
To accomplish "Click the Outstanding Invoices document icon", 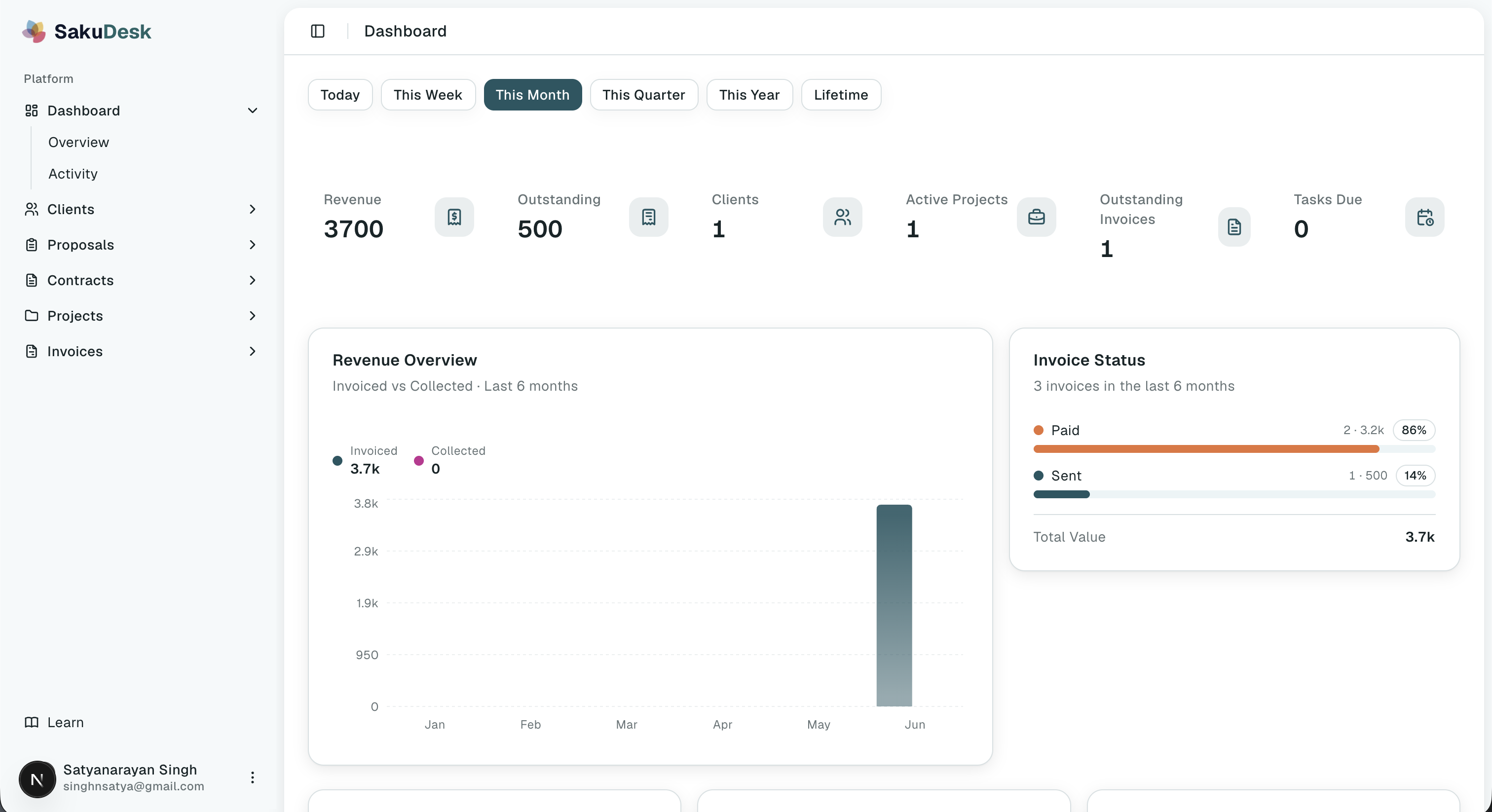I will click(x=1234, y=227).
